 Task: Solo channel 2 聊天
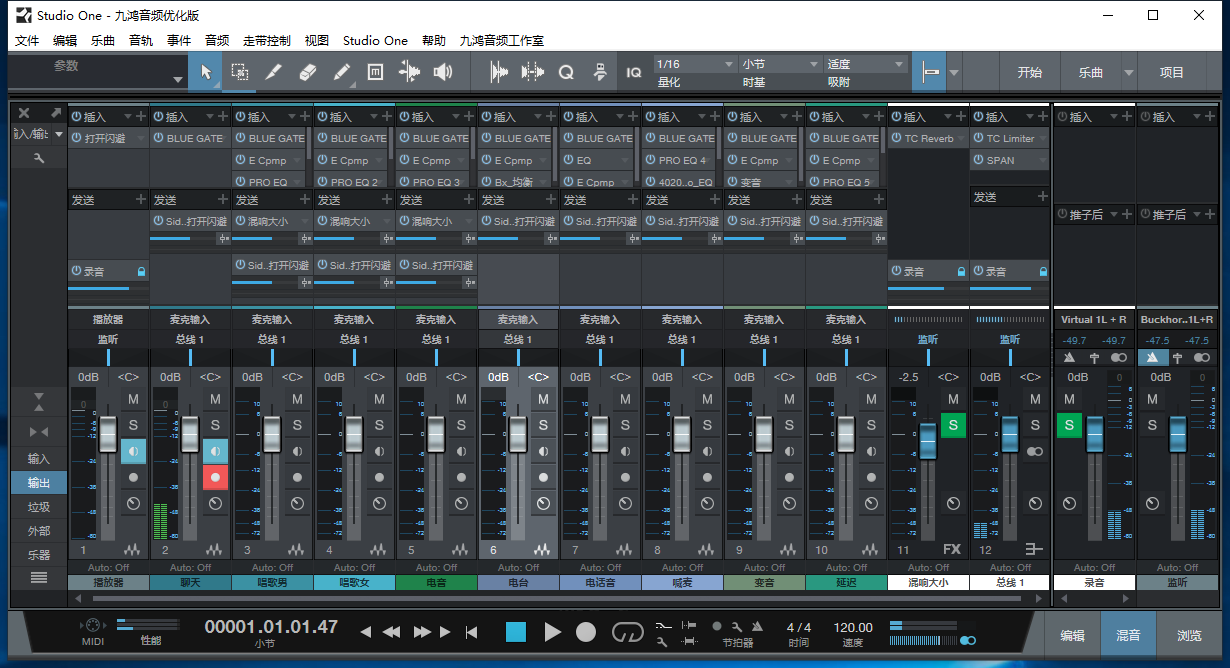coord(215,425)
